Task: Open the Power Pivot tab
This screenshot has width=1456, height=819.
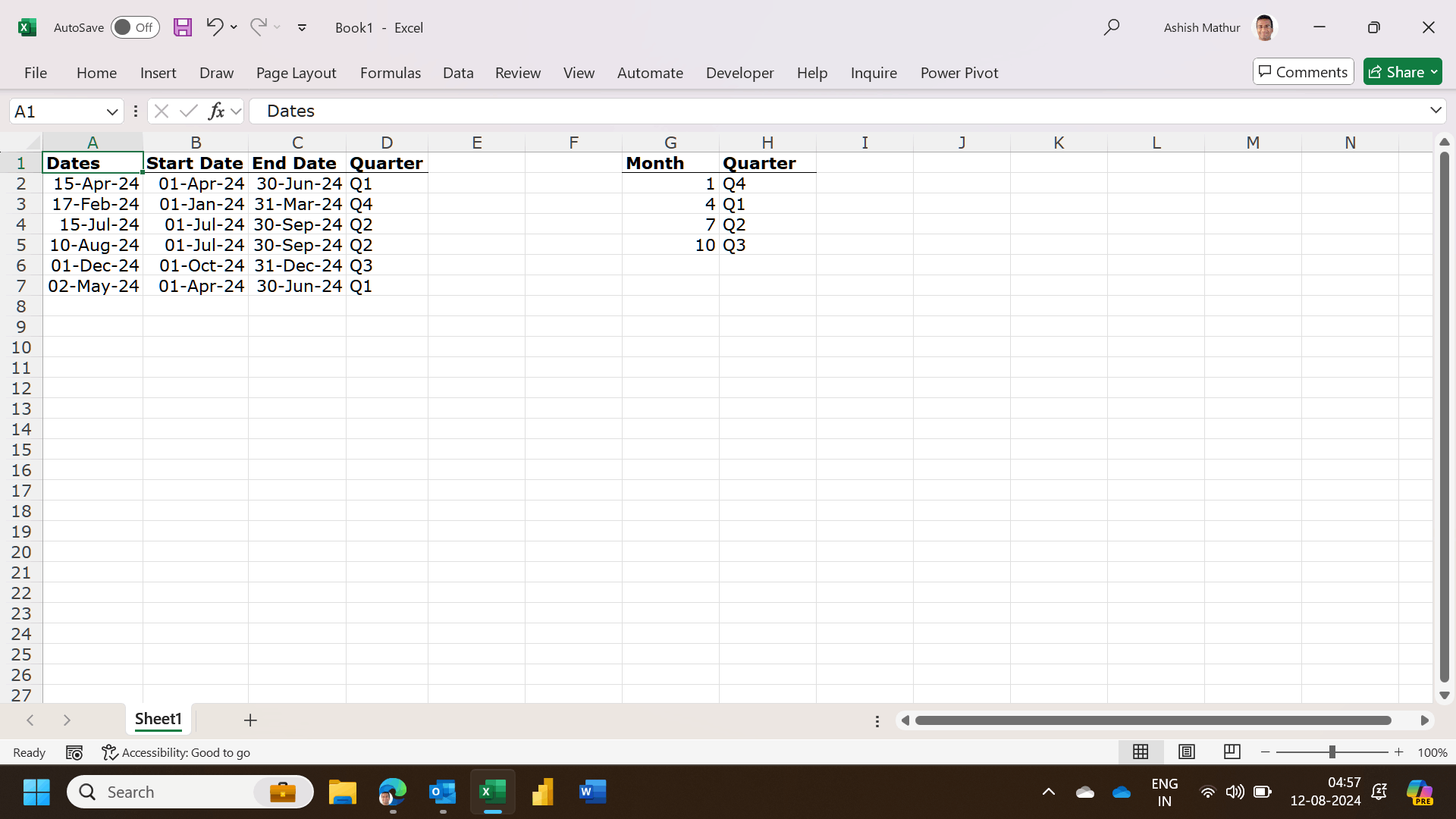Action: coord(959,73)
